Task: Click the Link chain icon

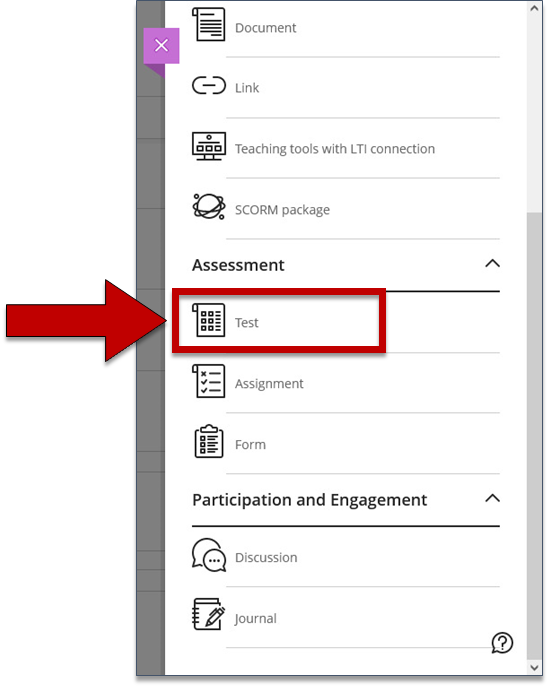Action: click(x=209, y=85)
